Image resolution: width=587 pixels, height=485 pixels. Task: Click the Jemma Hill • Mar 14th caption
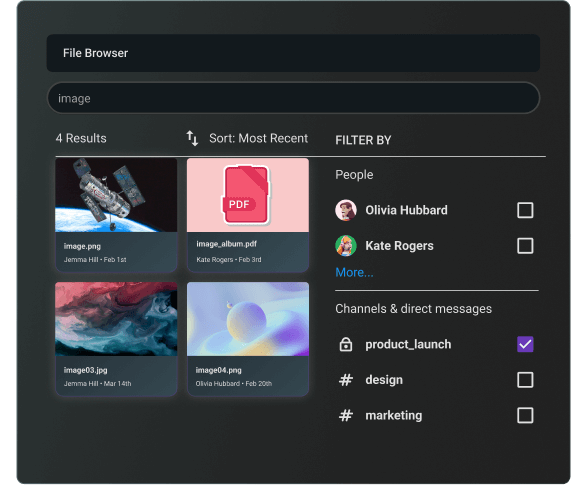click(97, 384)
